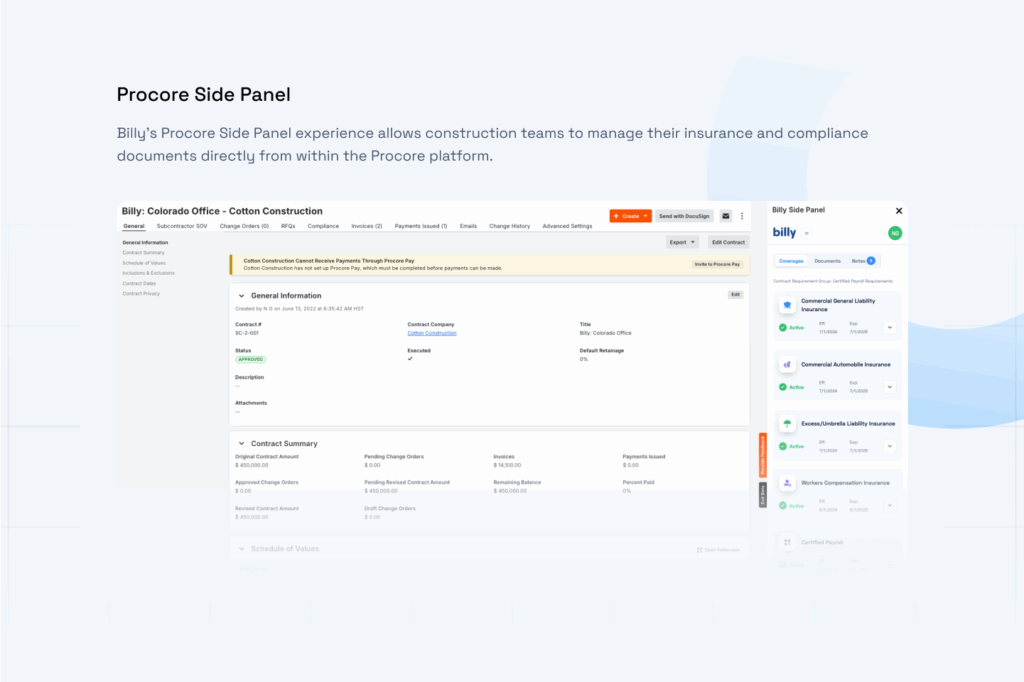The image size is (1024, 682).
Task: Open the Emails tab
Action: pos(468,226)
